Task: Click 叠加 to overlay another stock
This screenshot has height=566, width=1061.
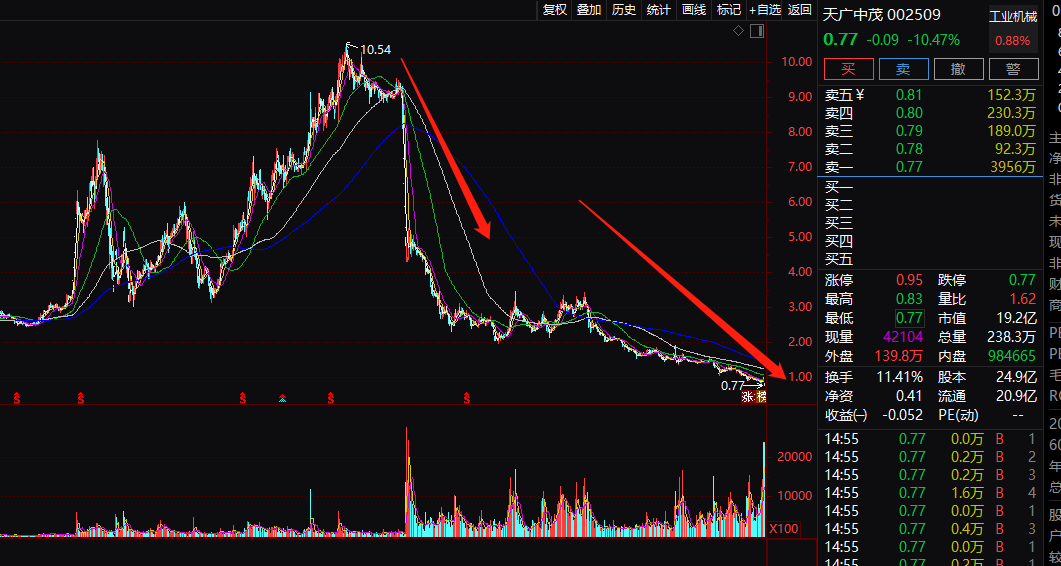Action: pos(589,10)
